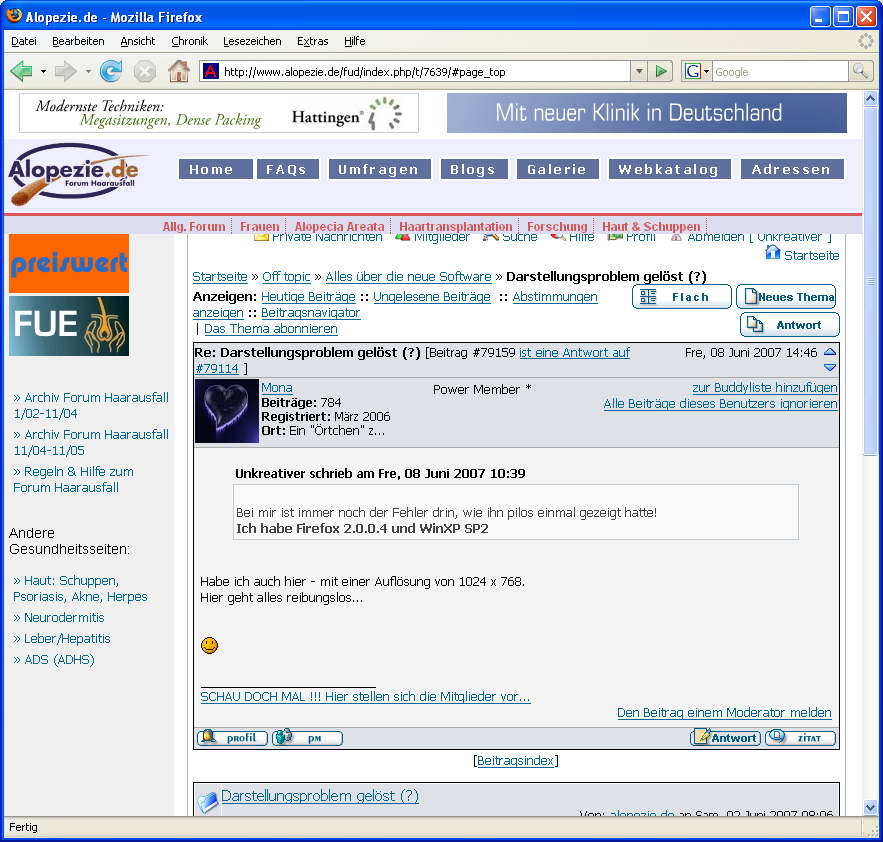
Task: Click the search magnifier icon
Action: coord(860,71)
